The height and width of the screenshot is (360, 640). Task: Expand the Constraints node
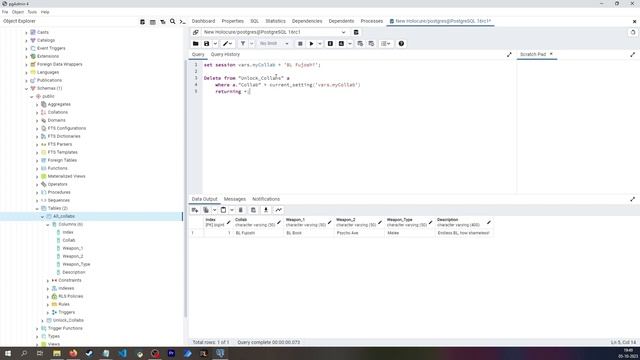coord(48,280)
